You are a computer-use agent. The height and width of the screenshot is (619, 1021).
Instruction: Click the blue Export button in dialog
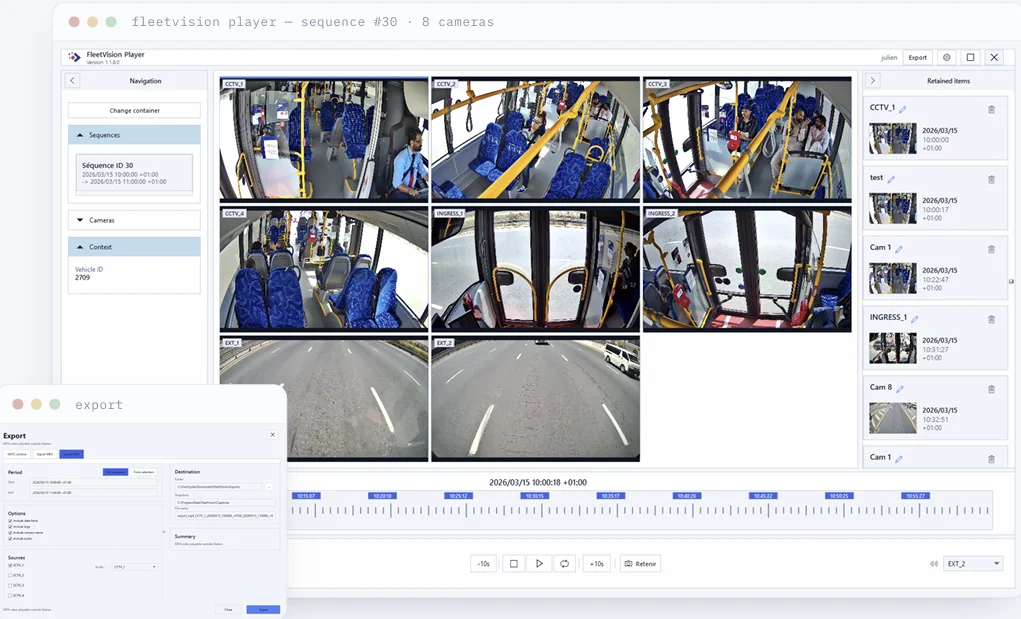point(263,609)
